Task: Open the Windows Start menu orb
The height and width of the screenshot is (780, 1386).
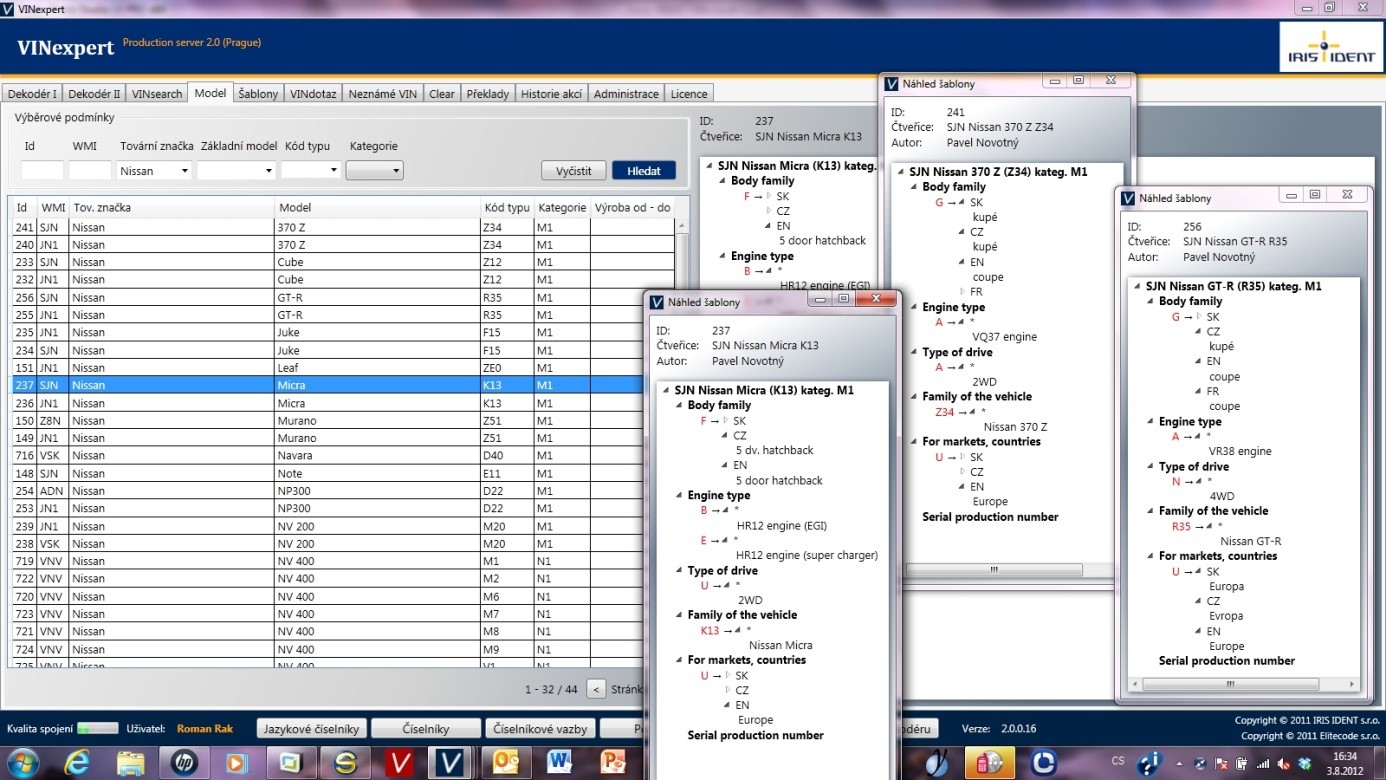Action: pyautogui.click(x=22, y=763)
